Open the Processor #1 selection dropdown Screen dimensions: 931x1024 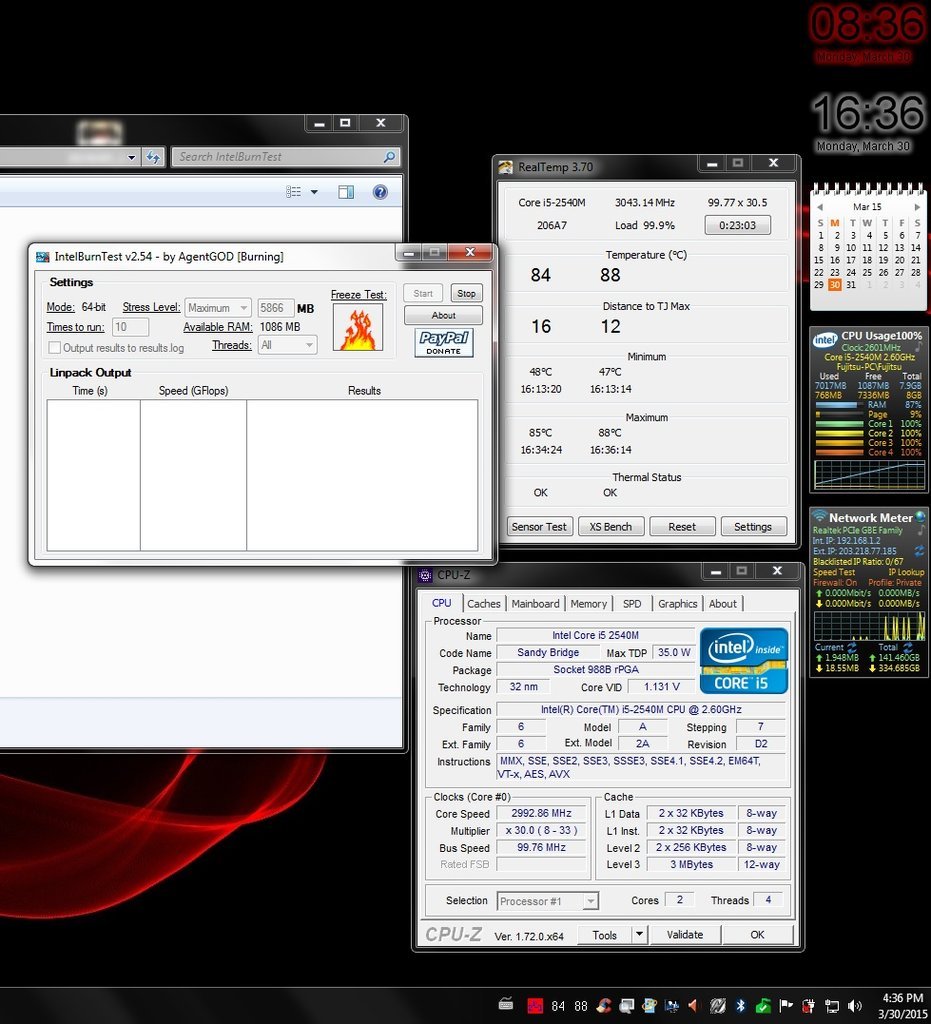point(547,901)
